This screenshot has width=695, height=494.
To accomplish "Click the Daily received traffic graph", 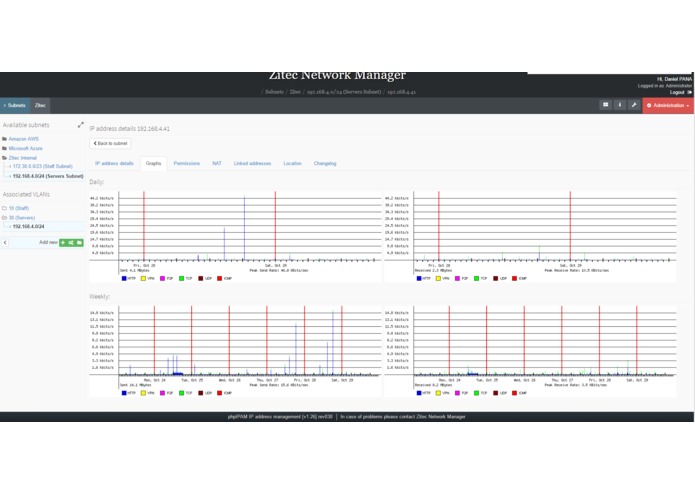I will point(530,237).
